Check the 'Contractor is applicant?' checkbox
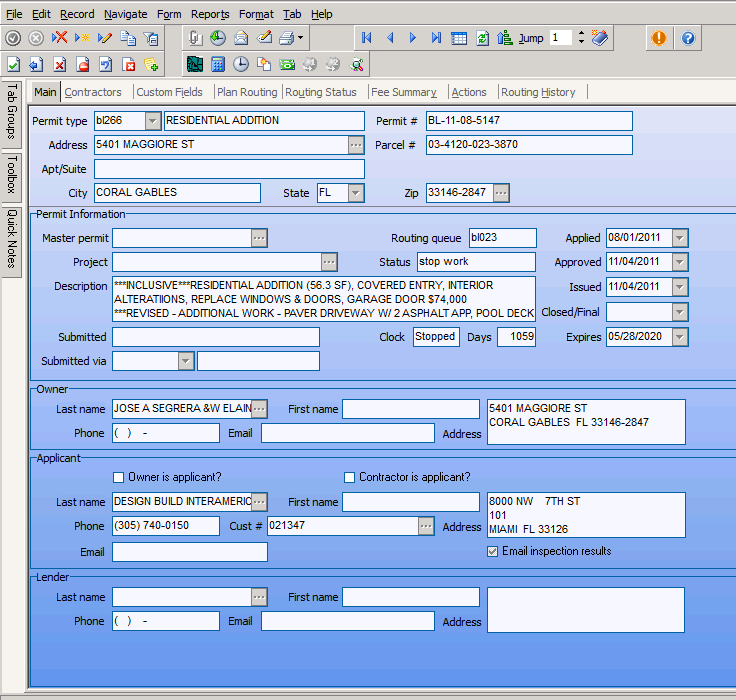Image resolution: width=736 pixels, height=700 pixels. [x=350, y=477]
